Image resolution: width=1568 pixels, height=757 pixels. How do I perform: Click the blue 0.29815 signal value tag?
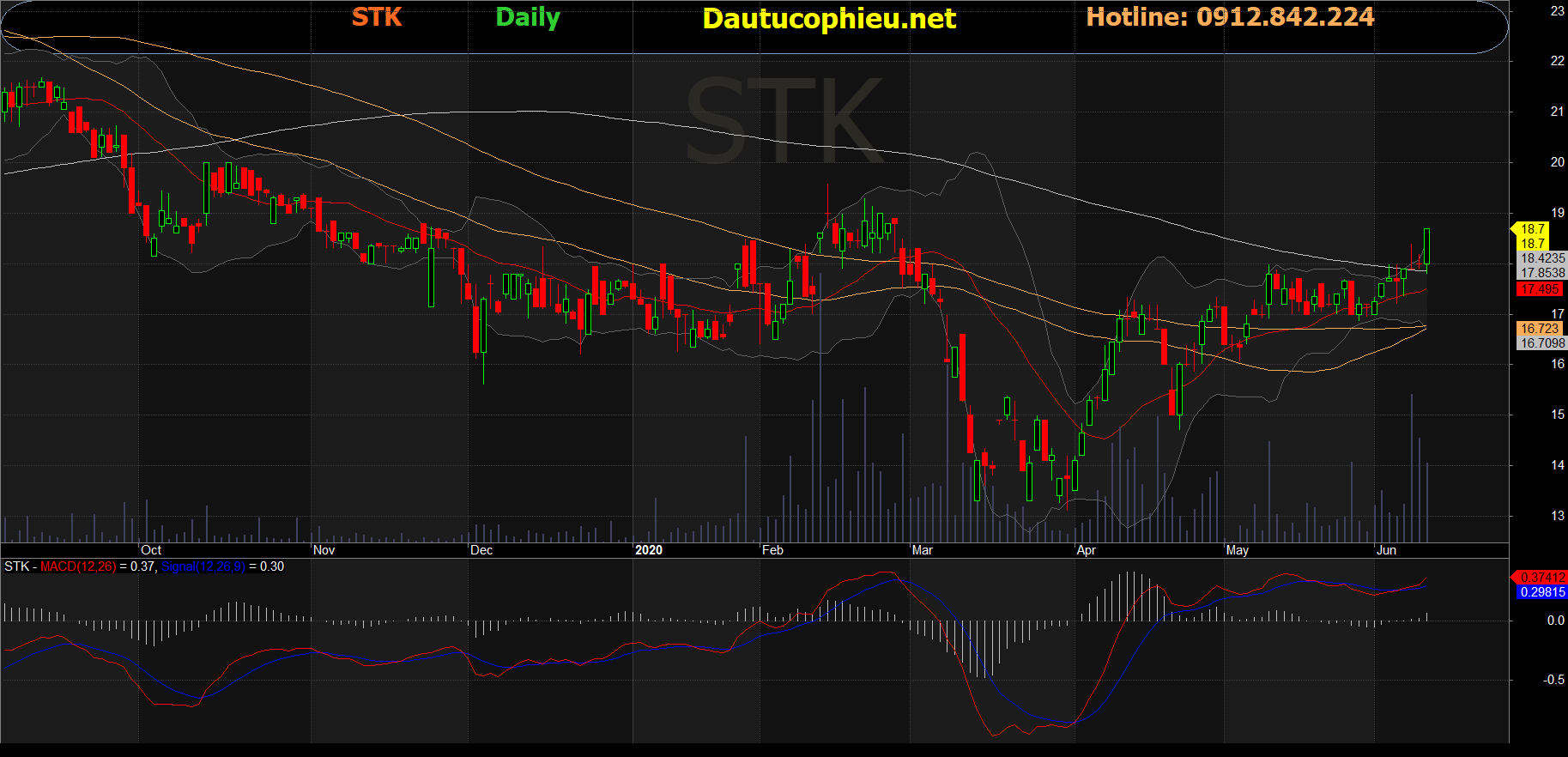coord(1542,592)
